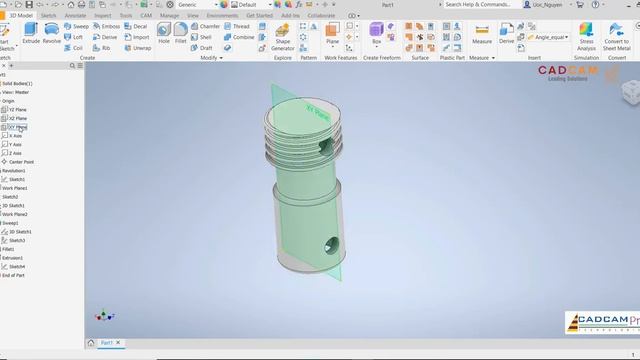Open the Help dropdown arrow

[603, 5]
